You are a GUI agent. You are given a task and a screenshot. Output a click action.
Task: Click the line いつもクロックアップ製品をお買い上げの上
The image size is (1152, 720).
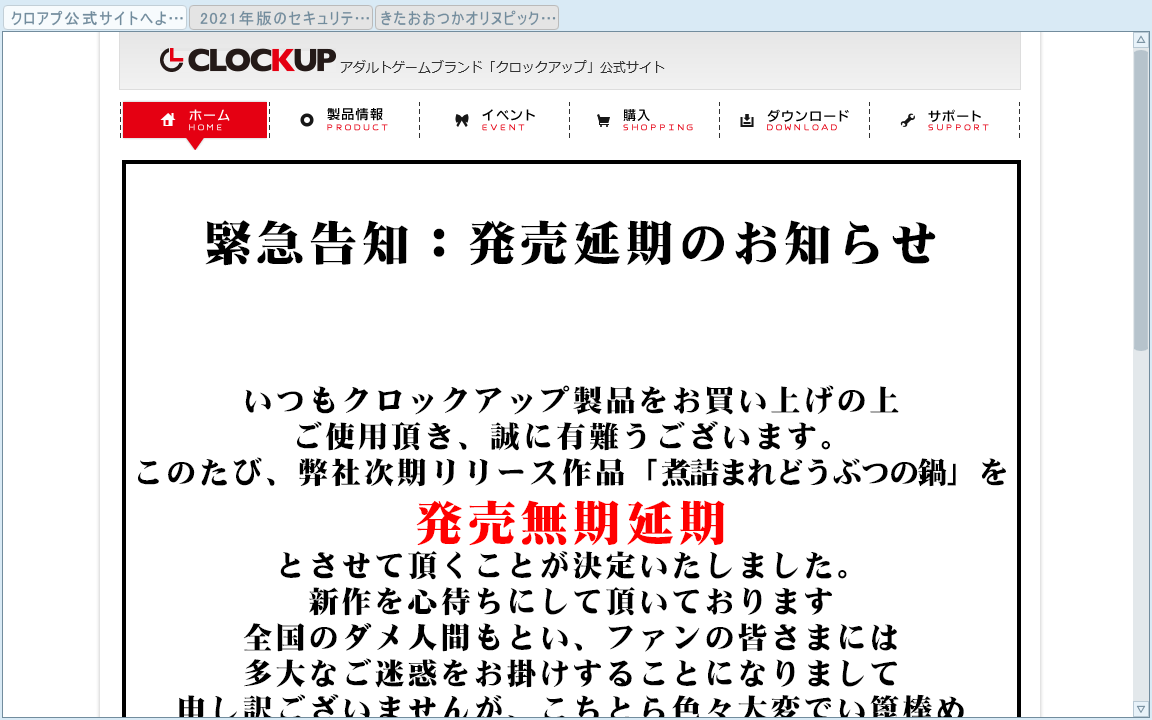(x=571, y=401)
